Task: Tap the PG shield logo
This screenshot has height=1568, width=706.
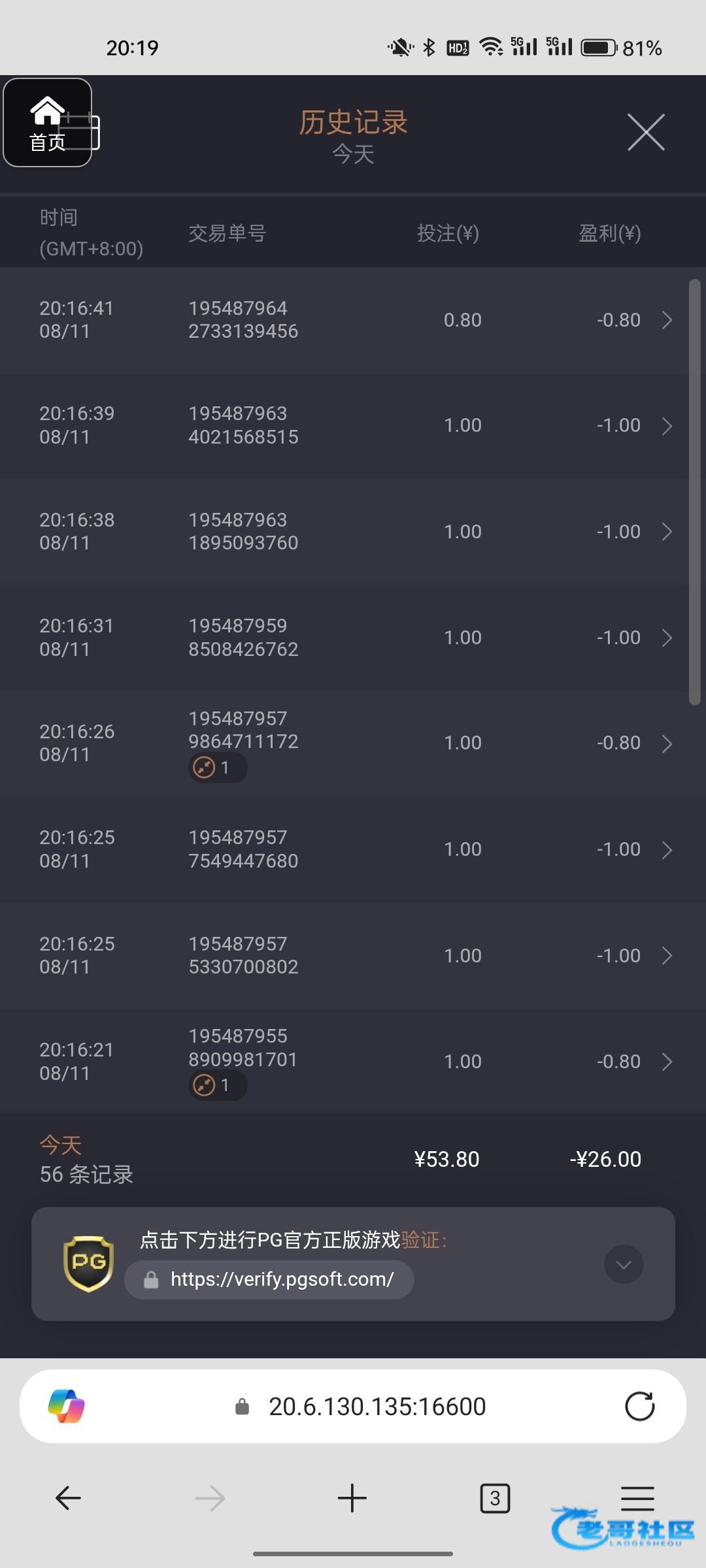Action: 88,1264
